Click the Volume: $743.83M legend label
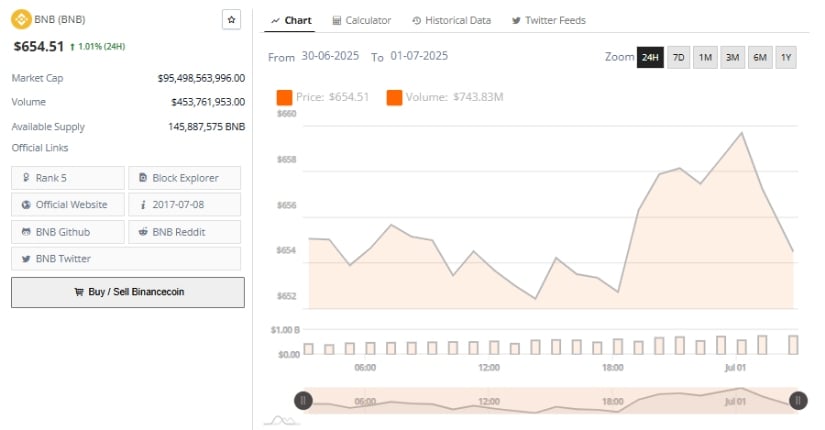825x430 pixels. pos(455,97)
